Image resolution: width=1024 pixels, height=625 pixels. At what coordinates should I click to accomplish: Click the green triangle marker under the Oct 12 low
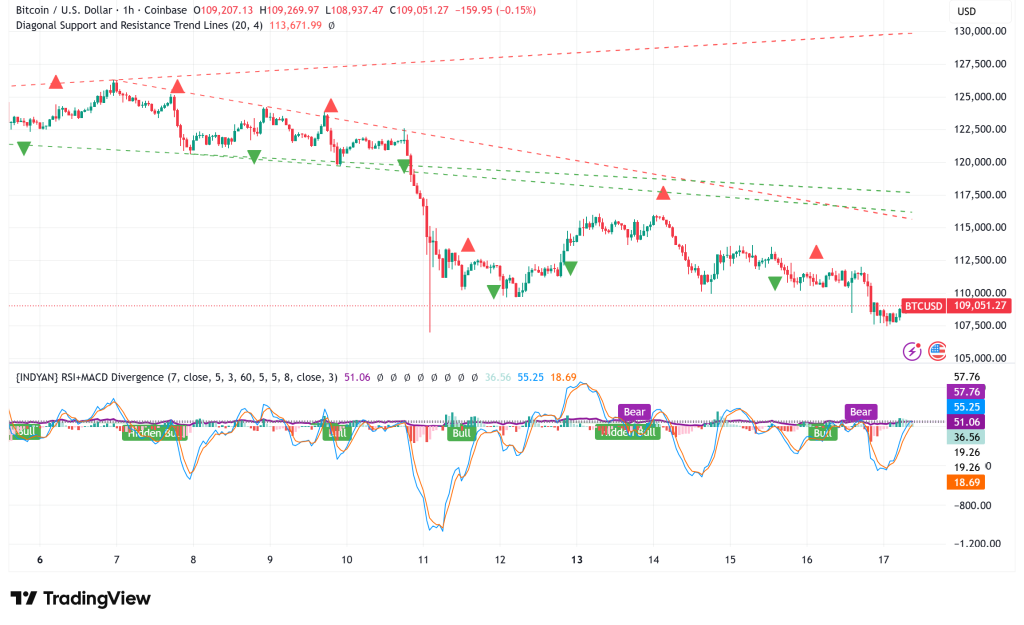coord(494,291)
